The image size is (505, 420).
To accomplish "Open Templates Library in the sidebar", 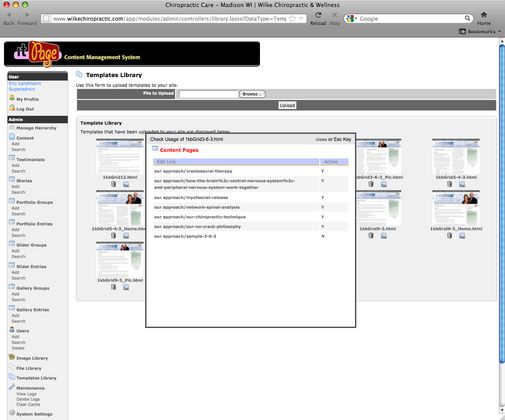I will pyautogui.click(x=36, y=378).
